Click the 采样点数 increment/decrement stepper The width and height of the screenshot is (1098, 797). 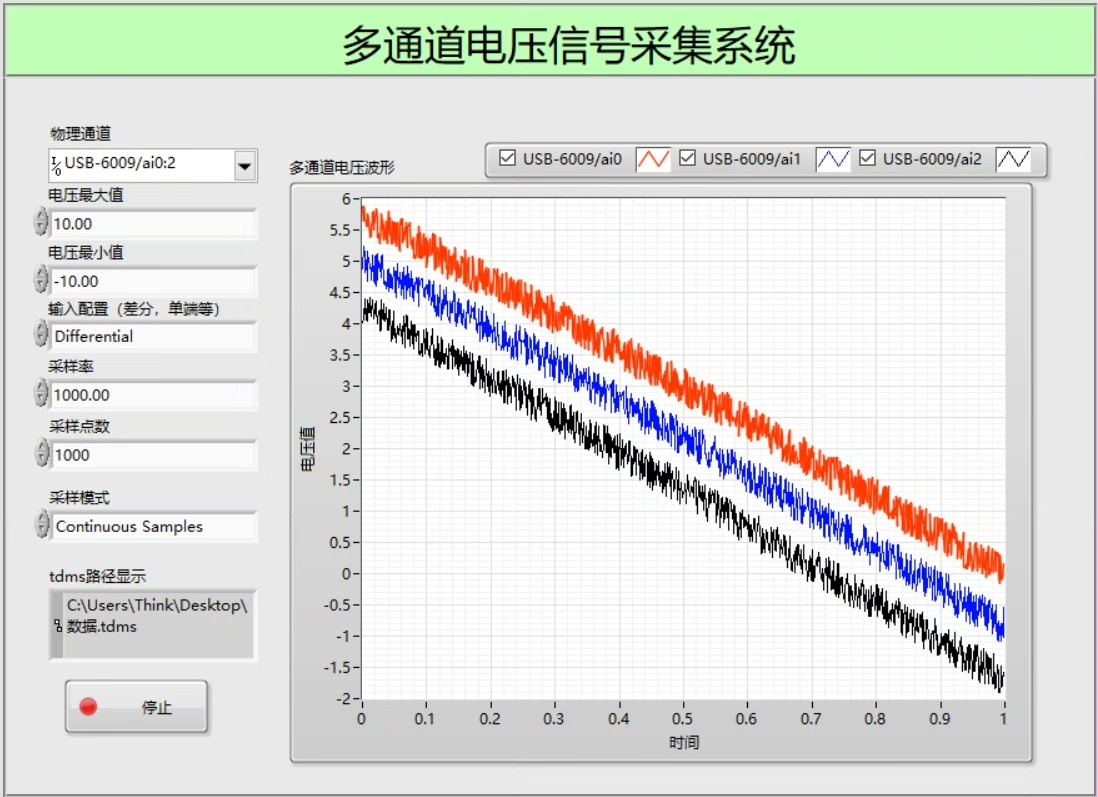[x=41, y=453]
